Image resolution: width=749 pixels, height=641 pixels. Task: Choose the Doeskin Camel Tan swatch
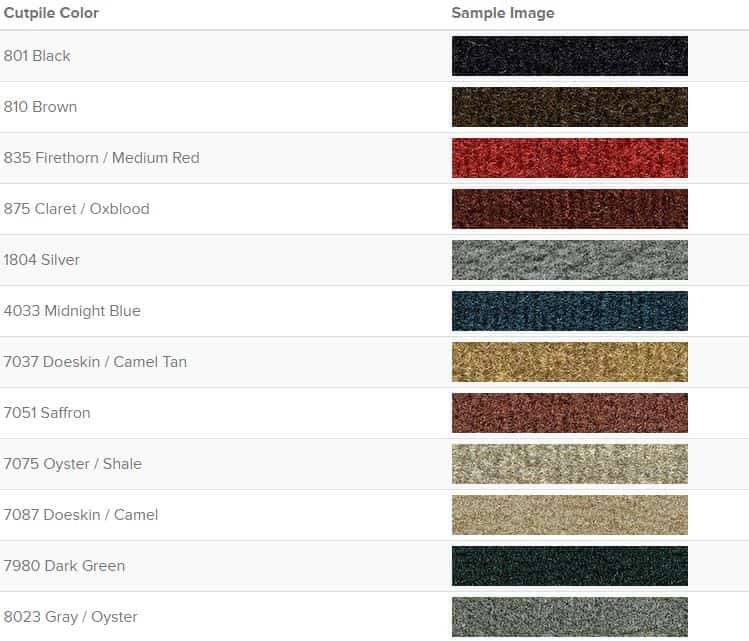(570, 362)
